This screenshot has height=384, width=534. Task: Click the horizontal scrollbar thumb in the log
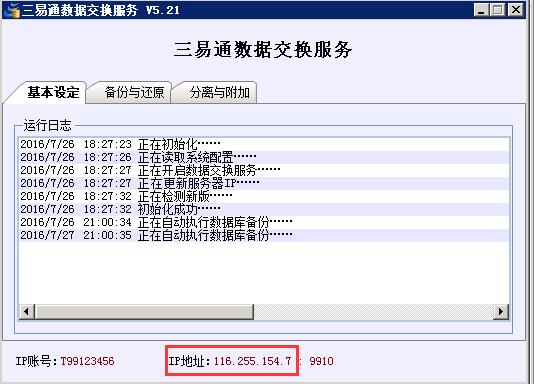click(x=144, y=311)
